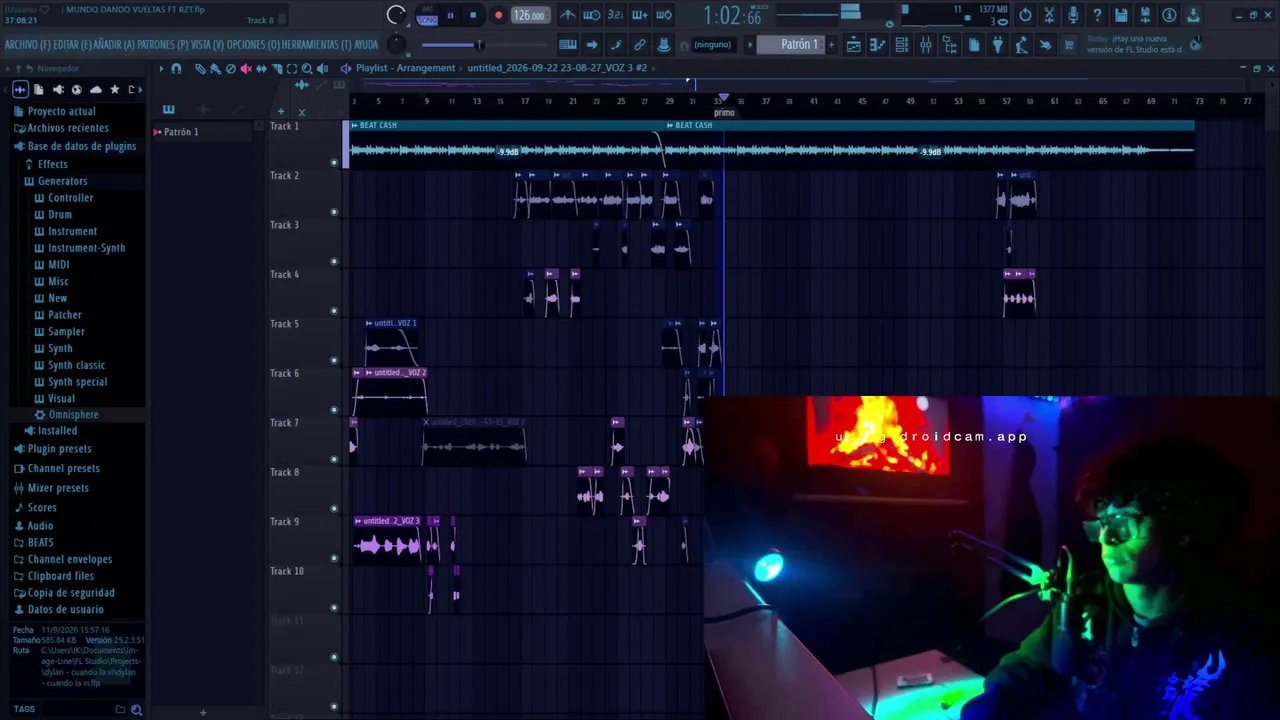
Task: Mute Track 5 with its green dot
Action: click(334, 360)
